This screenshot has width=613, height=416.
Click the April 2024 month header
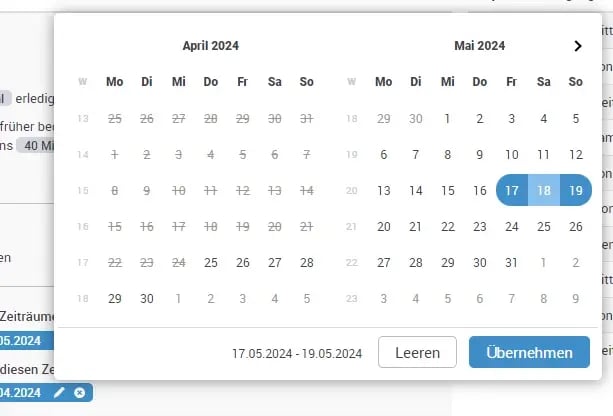point(211,45)
